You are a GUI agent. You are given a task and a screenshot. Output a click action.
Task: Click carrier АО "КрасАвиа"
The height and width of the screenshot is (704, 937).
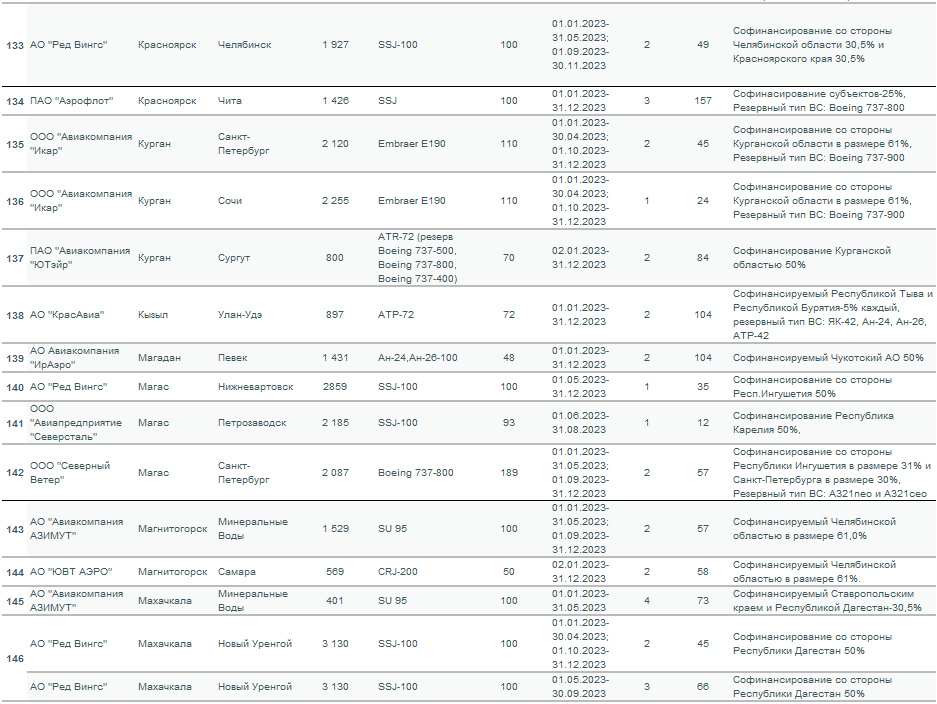click(x=67, y=315)
